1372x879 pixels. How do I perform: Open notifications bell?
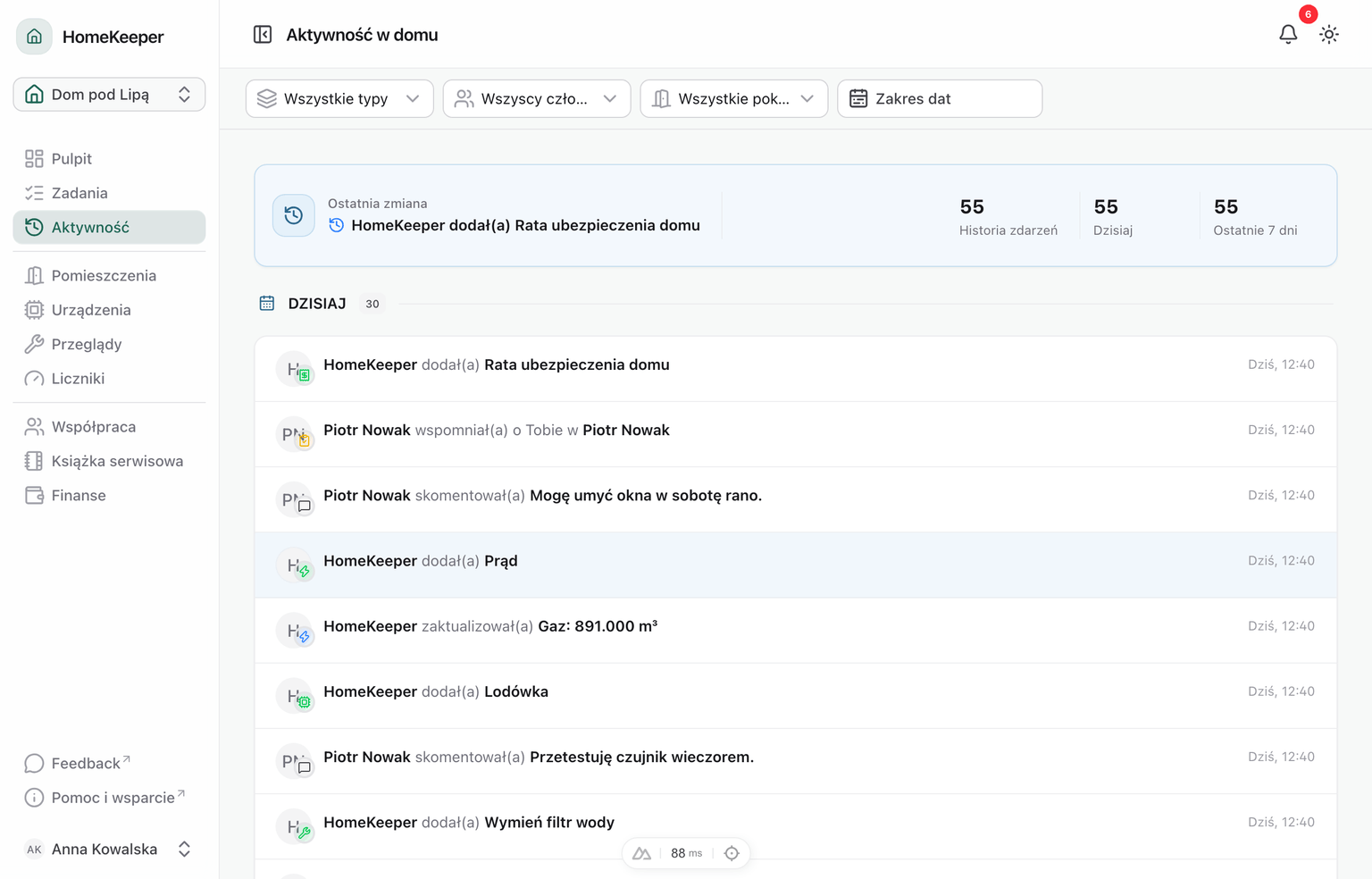point(1288,35)
